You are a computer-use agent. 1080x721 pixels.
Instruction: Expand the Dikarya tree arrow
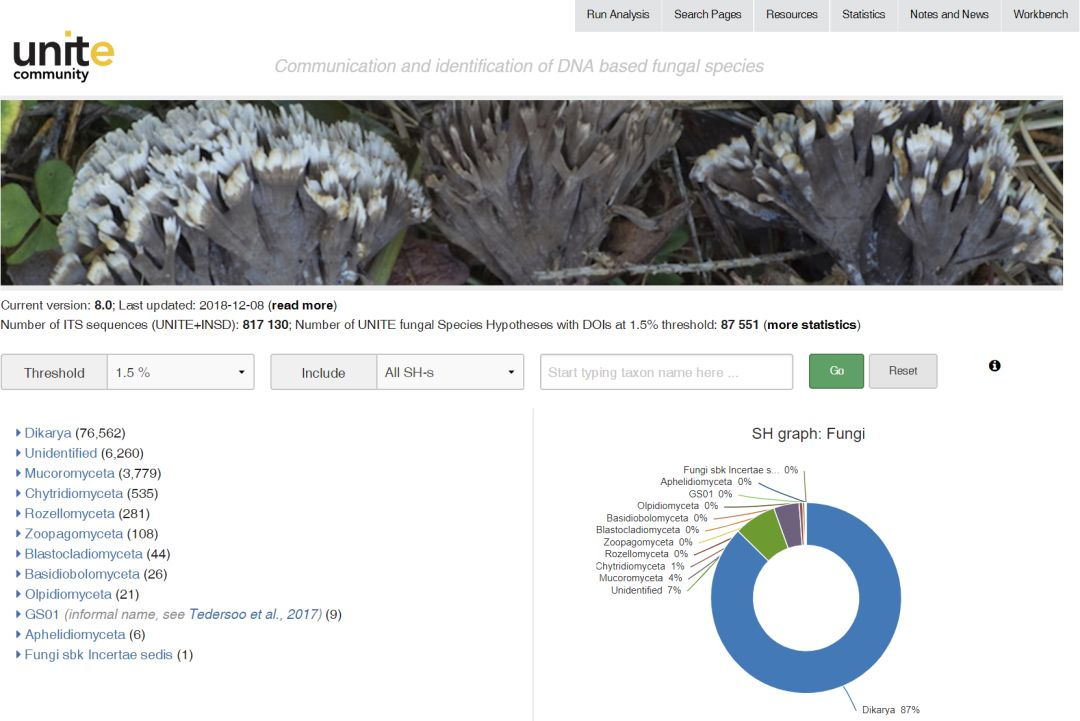pos(18,432)
